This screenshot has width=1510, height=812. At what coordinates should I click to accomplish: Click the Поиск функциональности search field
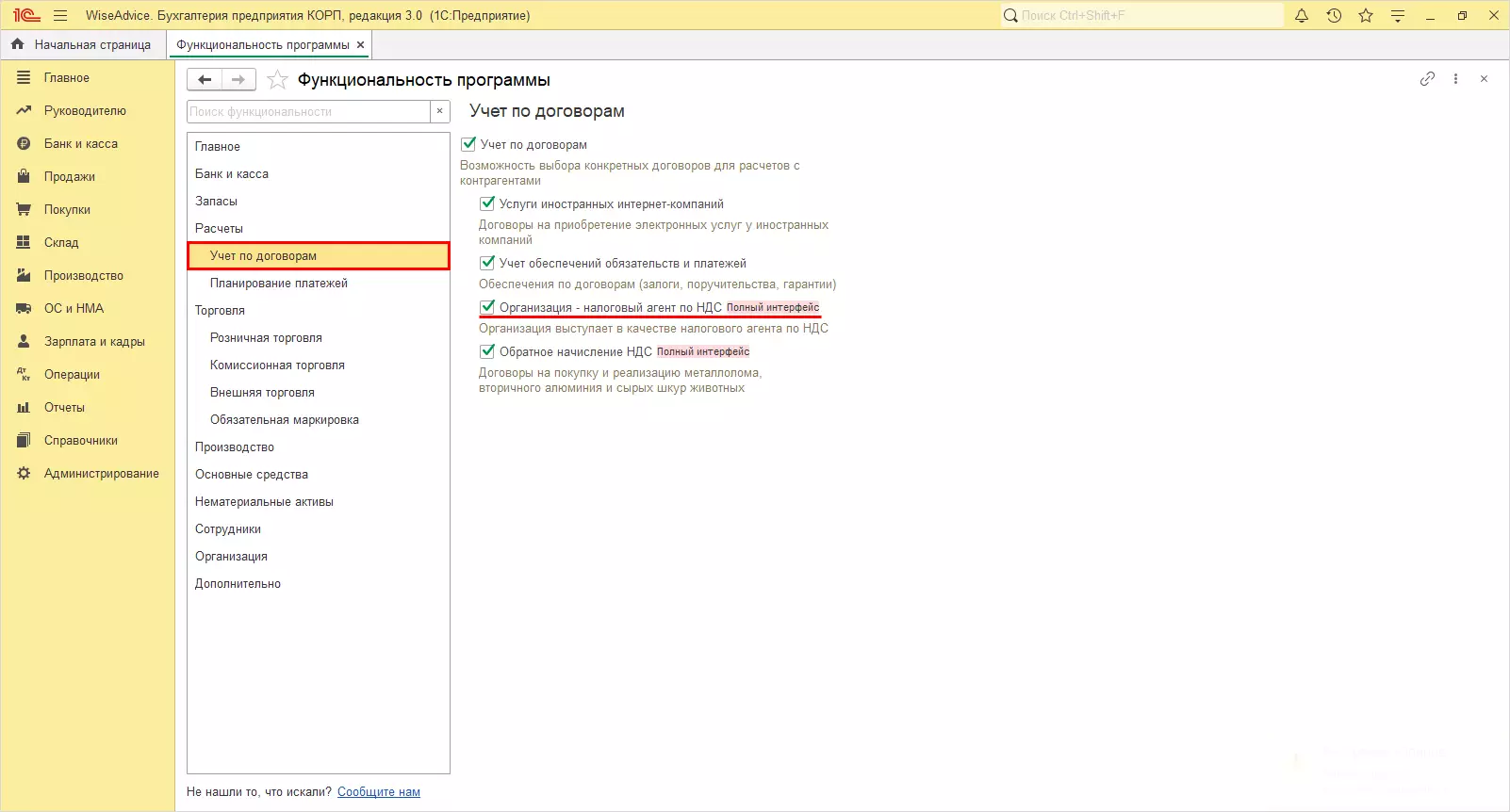click(x=309, y=111)
